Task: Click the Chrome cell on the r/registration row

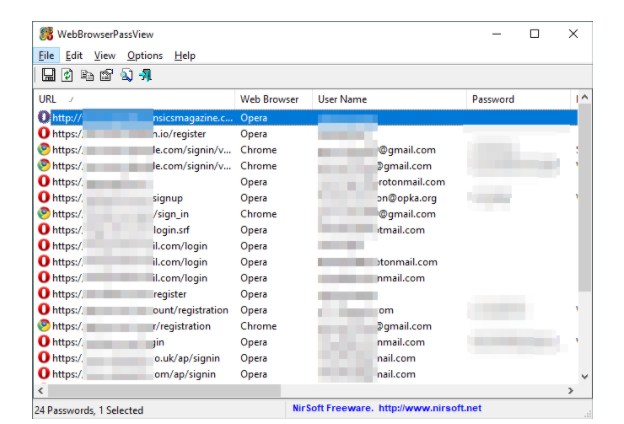Action: [x=258, y=326]
